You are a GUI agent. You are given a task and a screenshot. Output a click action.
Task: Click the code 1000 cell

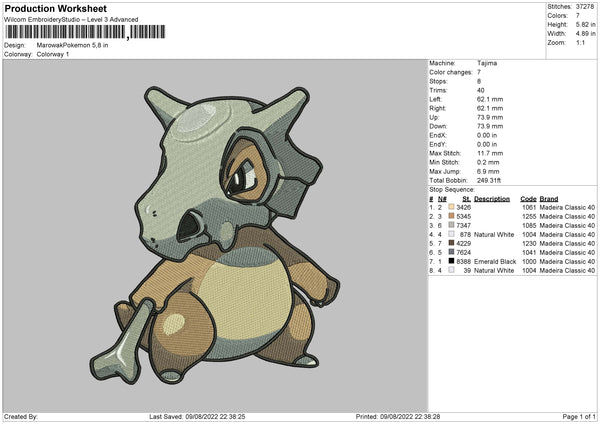click(x=529, y=261)
